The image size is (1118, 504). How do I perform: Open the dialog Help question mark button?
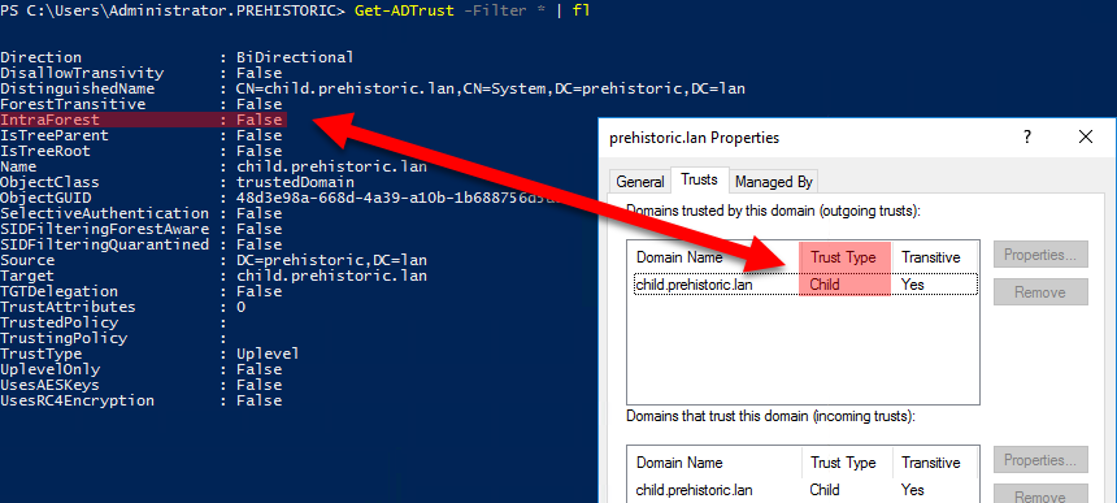(1027, 138)
